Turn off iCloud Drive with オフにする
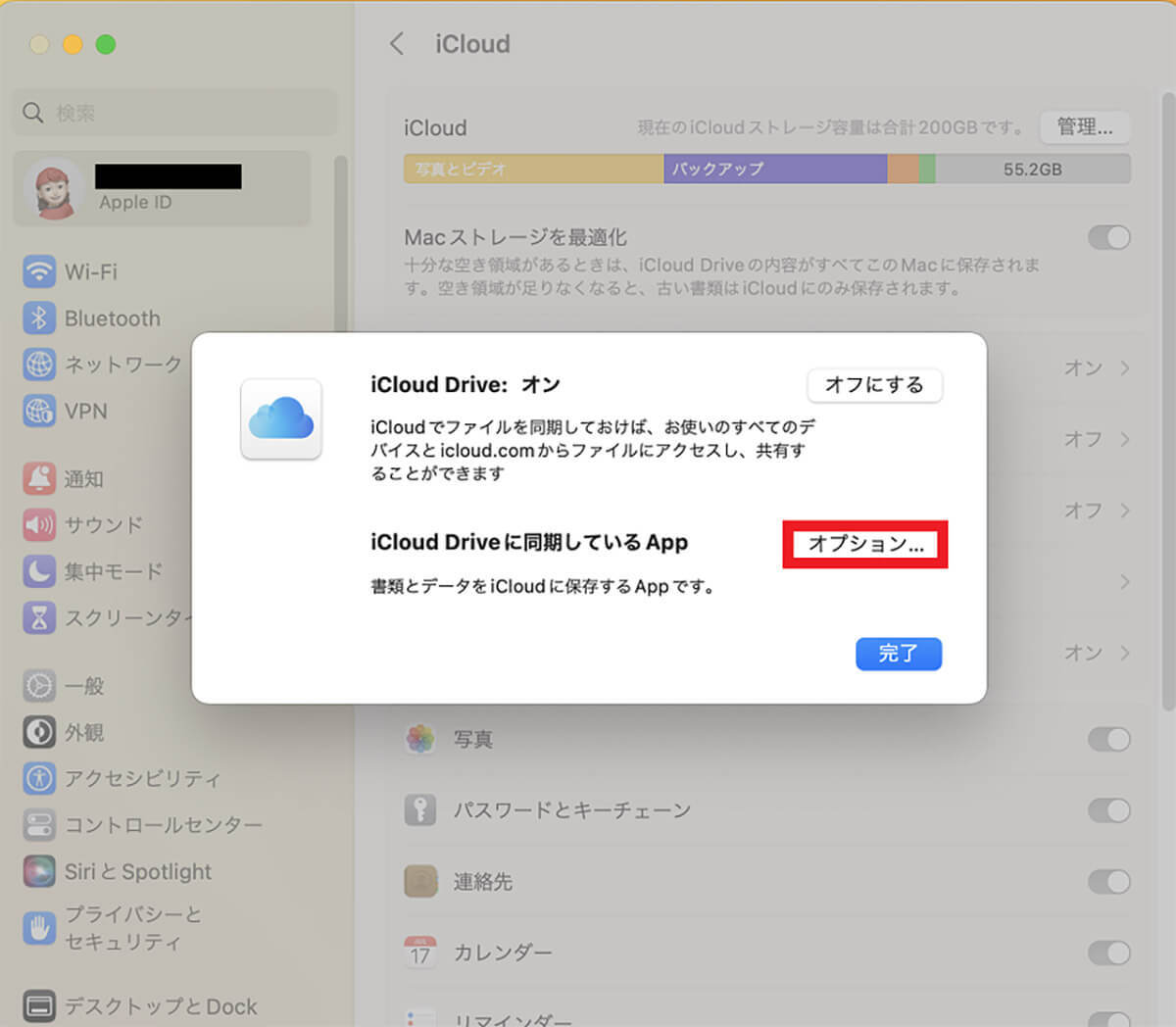1176x1027 pixels. tap(874, 385)
